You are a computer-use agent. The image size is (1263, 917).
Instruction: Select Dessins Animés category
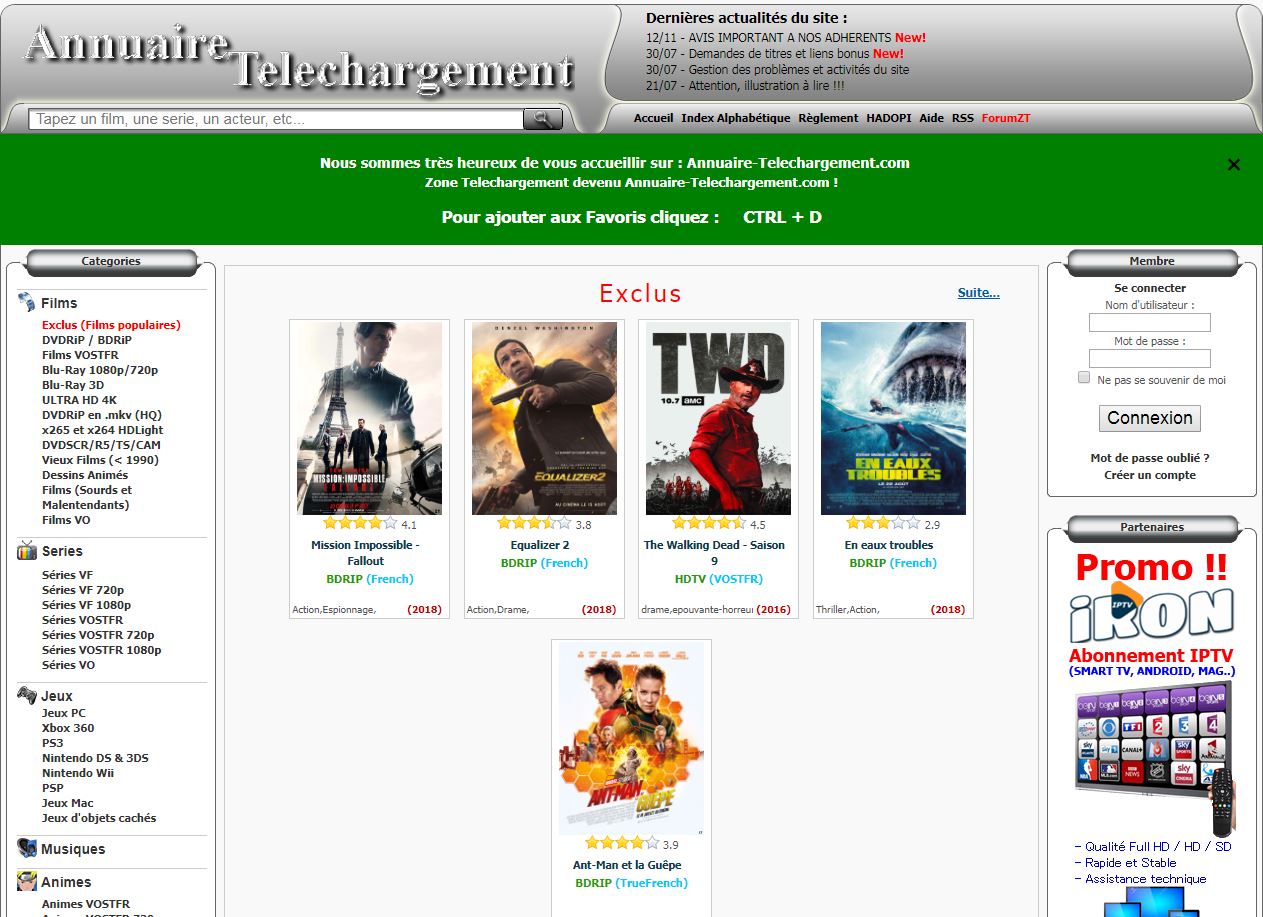[85, 475]
